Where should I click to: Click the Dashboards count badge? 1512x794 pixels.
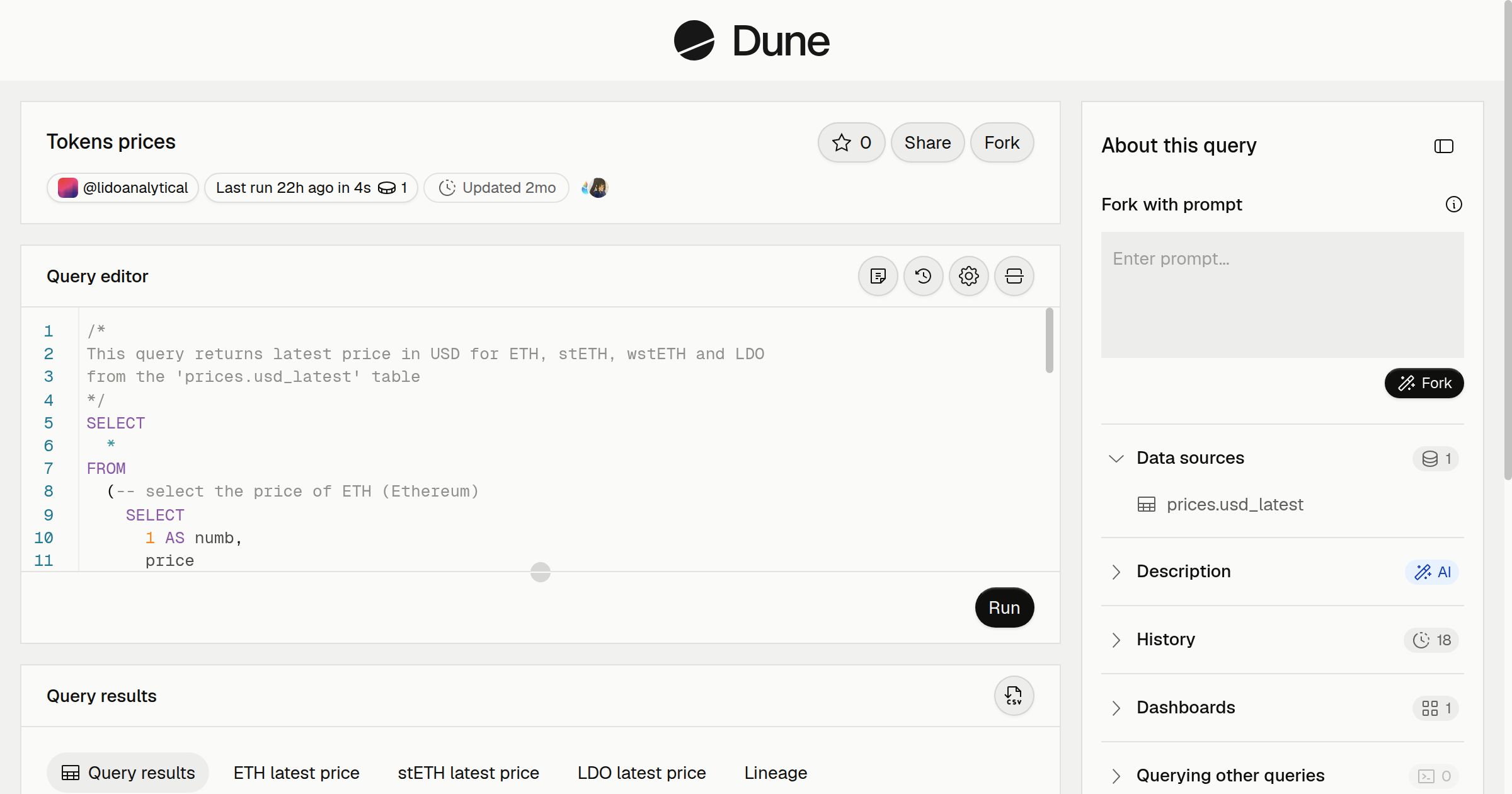pyautogui.click(x=1436, y=708)
